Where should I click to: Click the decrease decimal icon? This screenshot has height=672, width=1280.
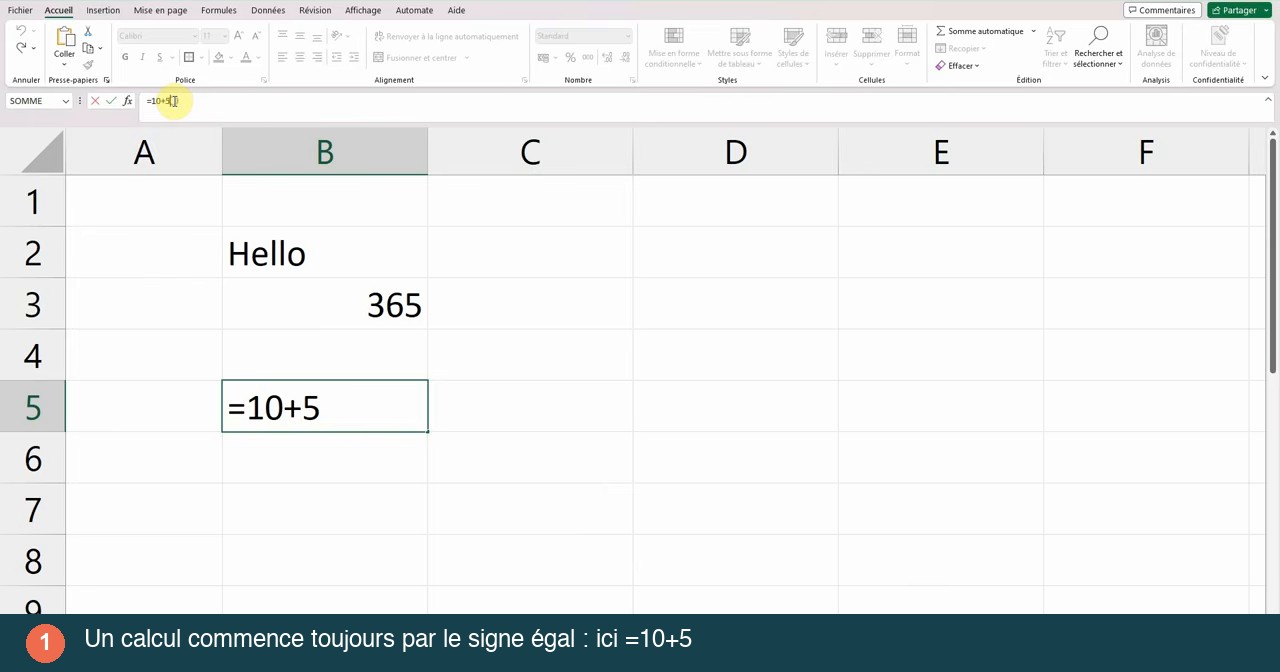pos(625,58)
